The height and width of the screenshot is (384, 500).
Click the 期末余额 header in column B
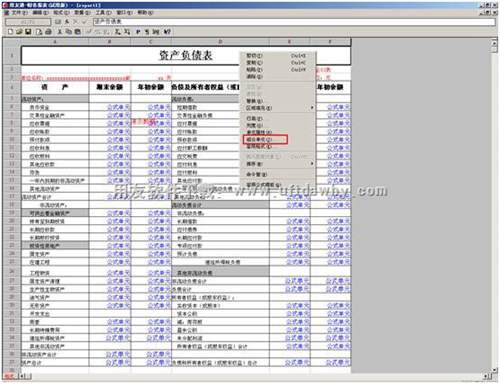click(x=110, y=87)
